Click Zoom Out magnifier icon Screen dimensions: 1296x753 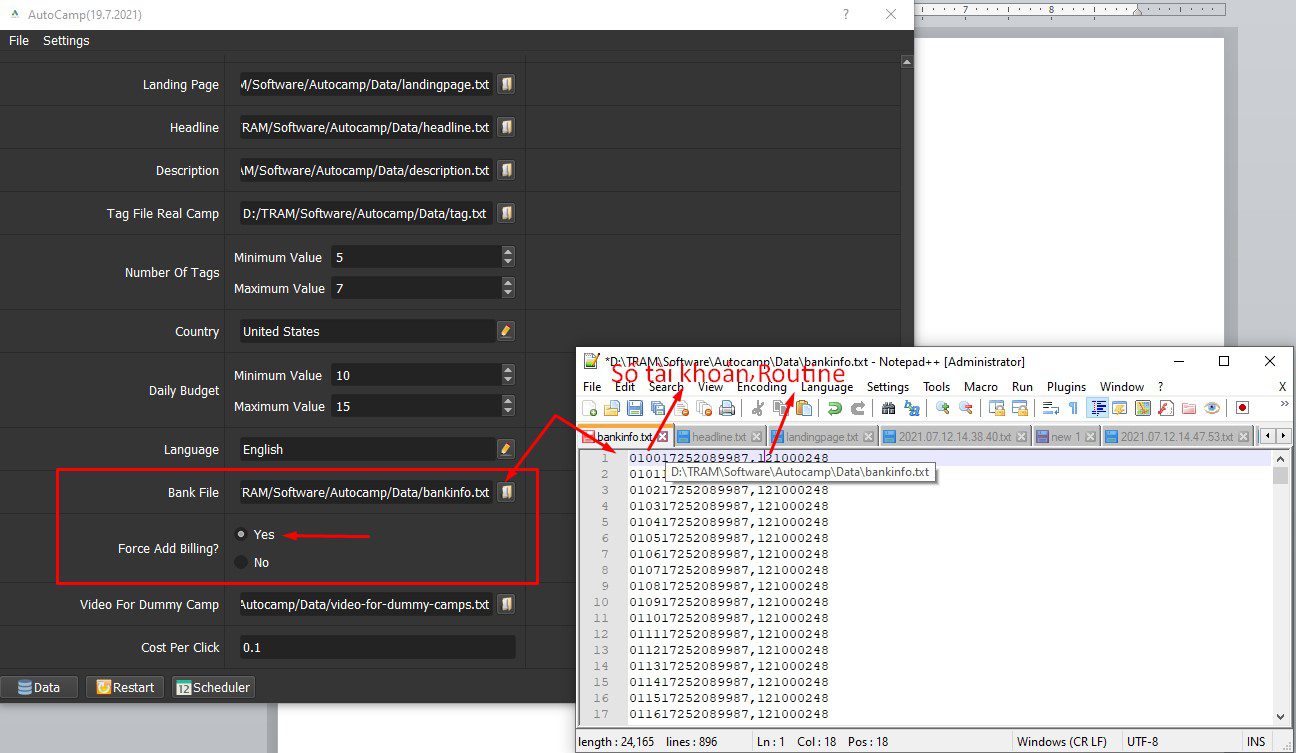coord(965,408)
